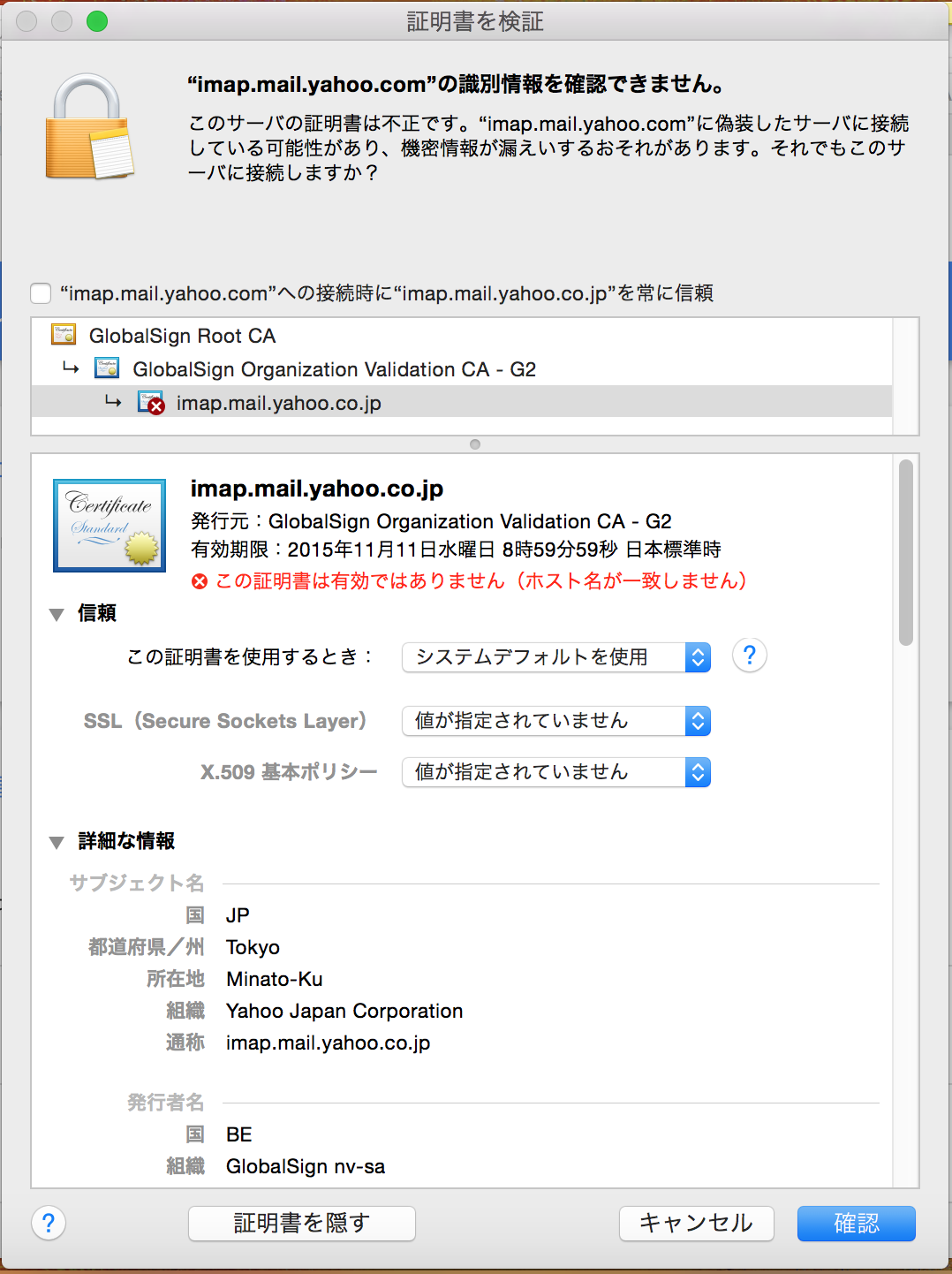Click the split pane divider handle dot
The width and height of the screenshot is (952, 1274).
coord(475,444)
